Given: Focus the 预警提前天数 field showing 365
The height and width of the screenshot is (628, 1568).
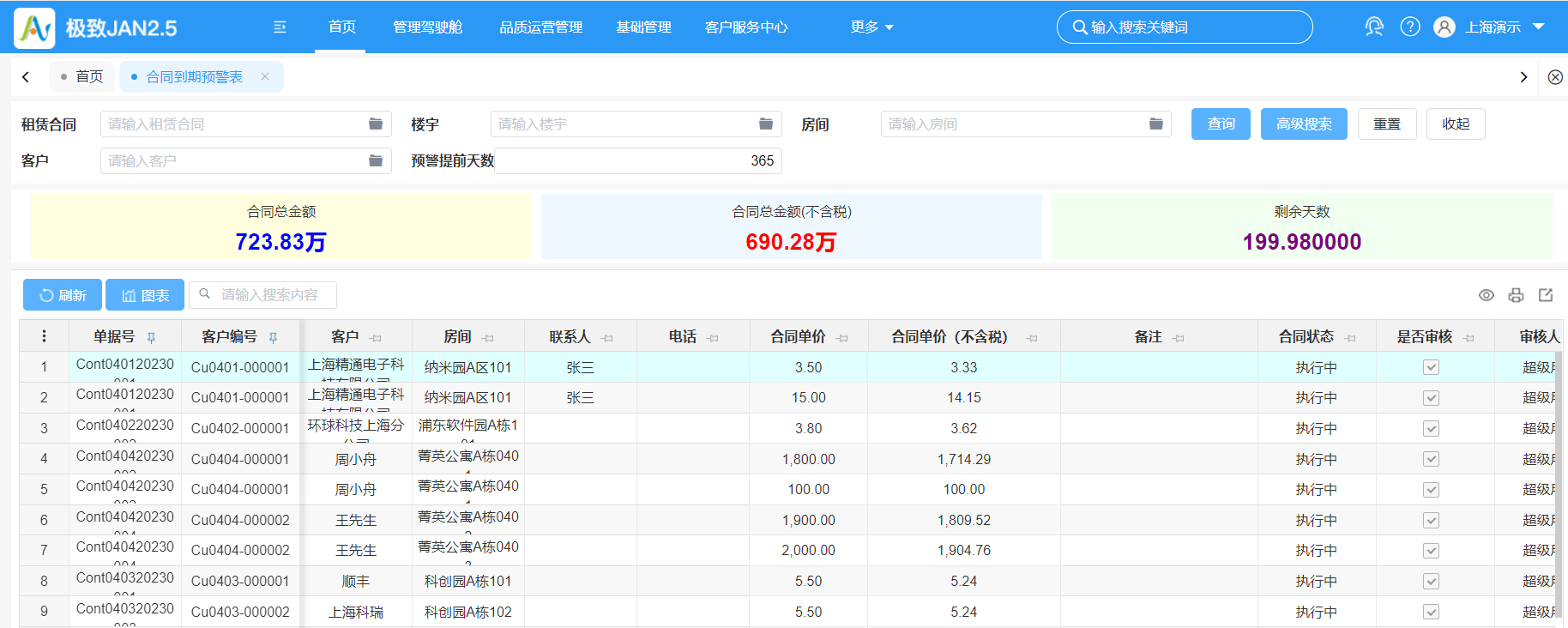Looking at the screenshot, I should (x=638, y=160).
